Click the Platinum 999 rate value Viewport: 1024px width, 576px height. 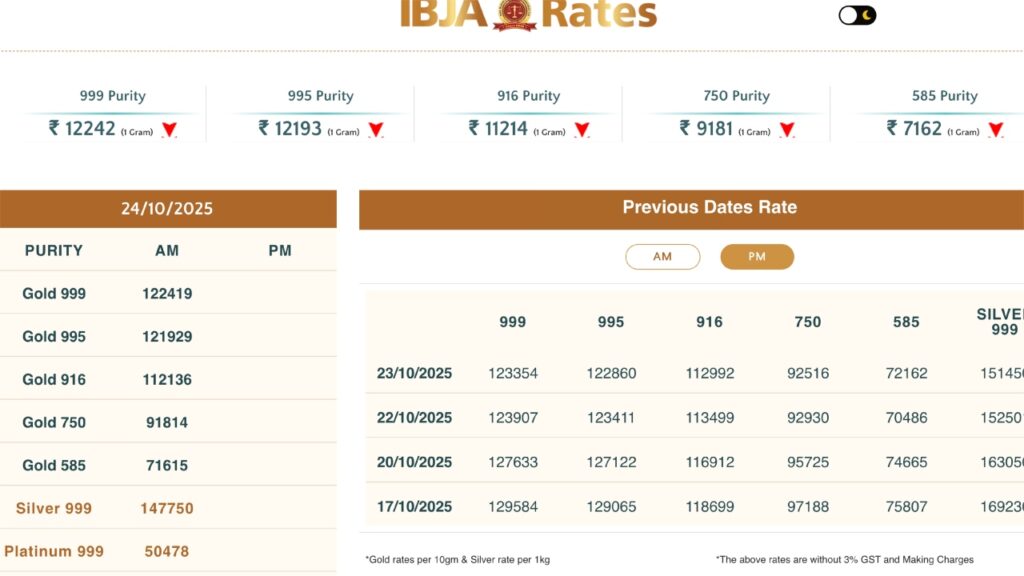point(166,551)
